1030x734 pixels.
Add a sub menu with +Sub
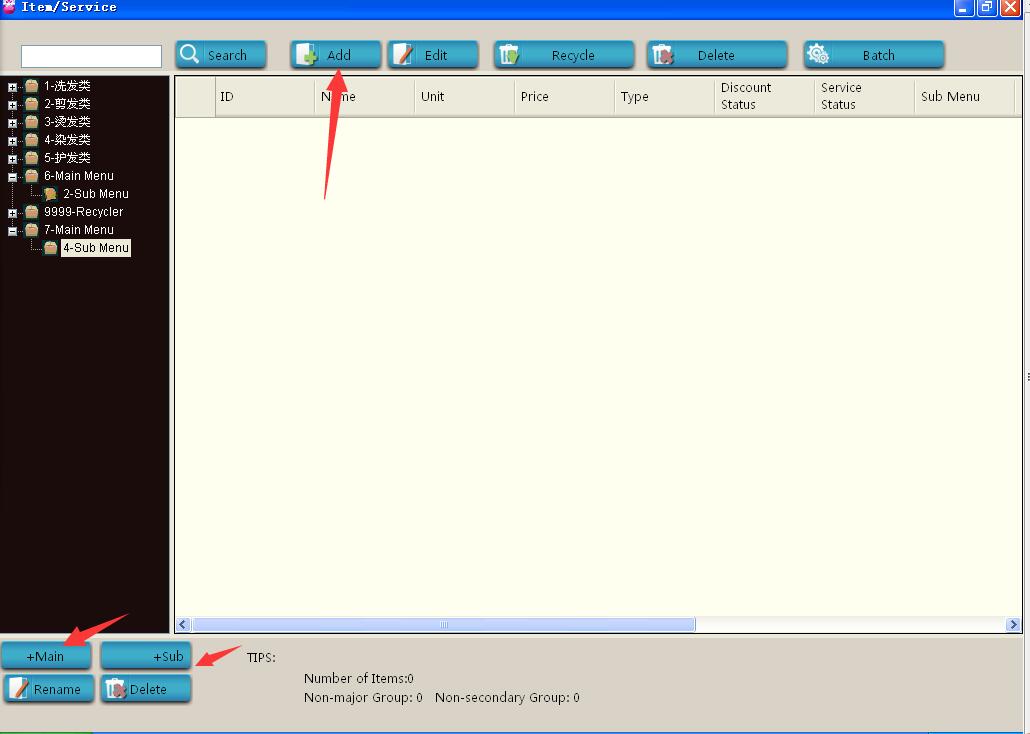pyautogui.click(x=146, y=656)
